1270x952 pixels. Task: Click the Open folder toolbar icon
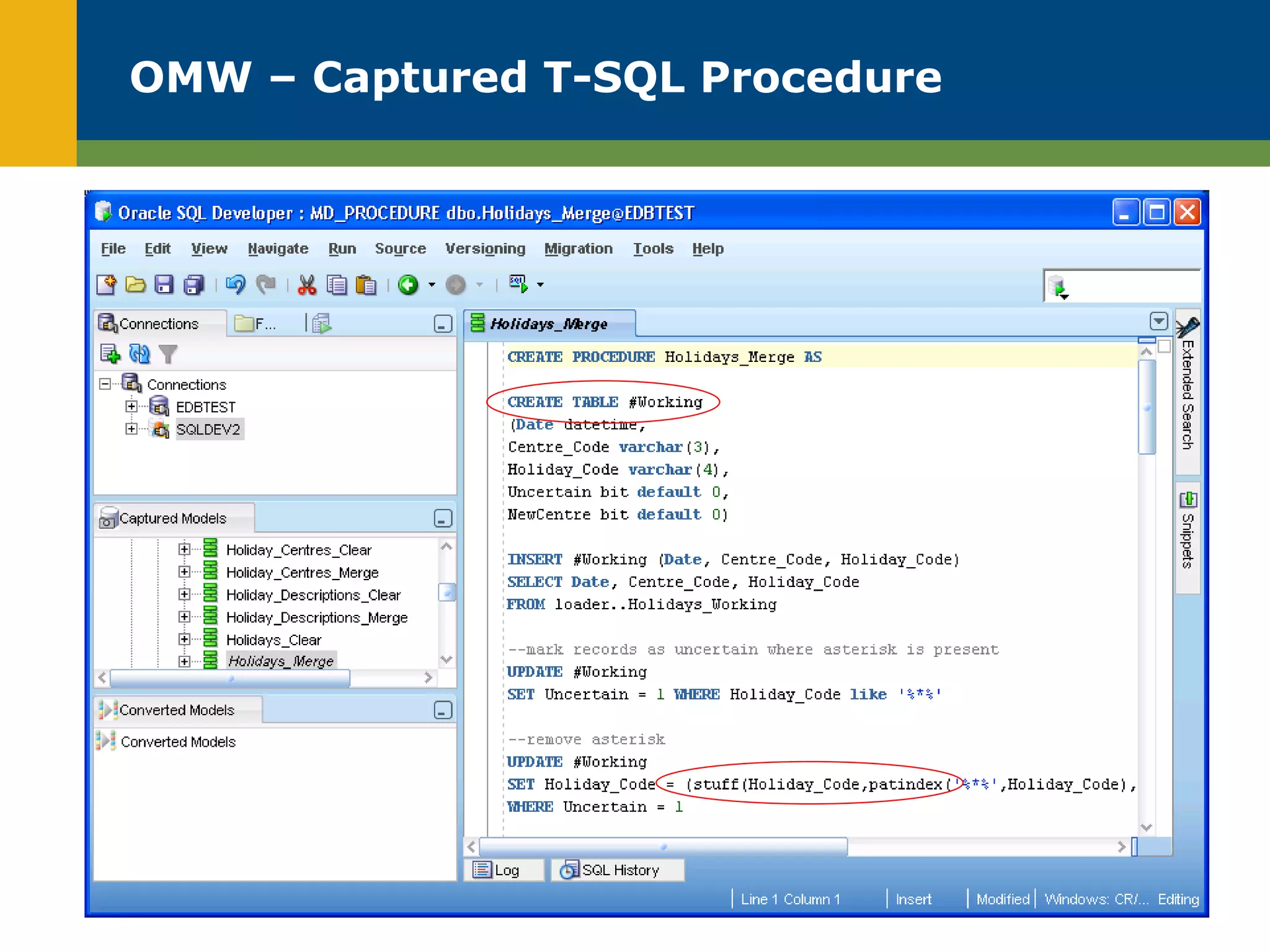click(135, 285)
